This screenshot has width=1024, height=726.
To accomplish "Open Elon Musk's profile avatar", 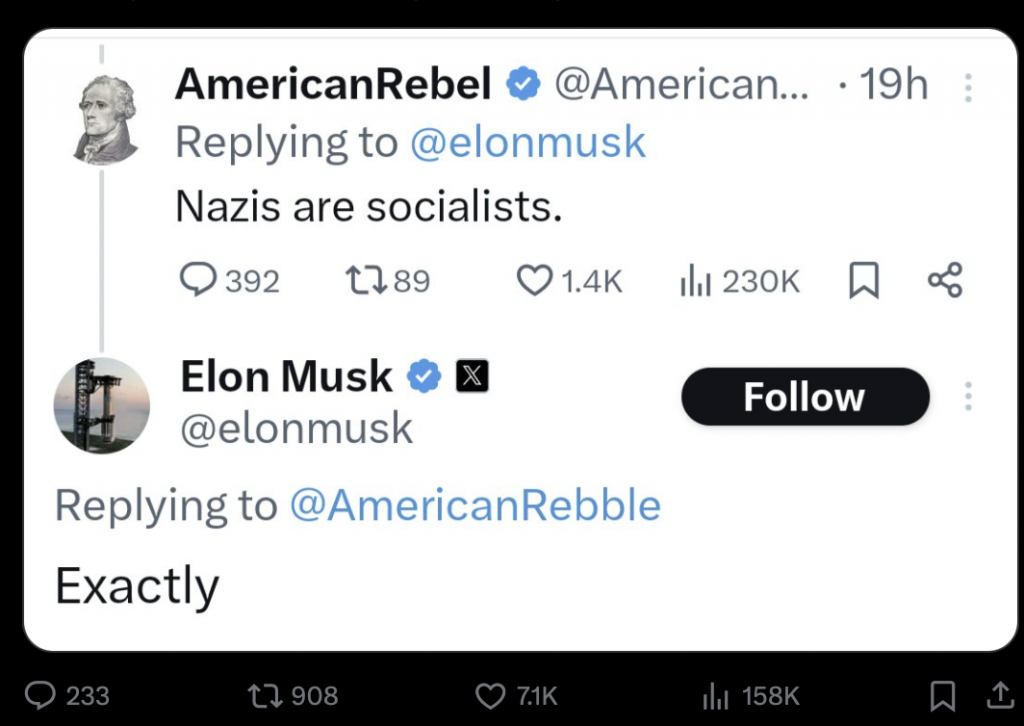I will click(101, 405).
